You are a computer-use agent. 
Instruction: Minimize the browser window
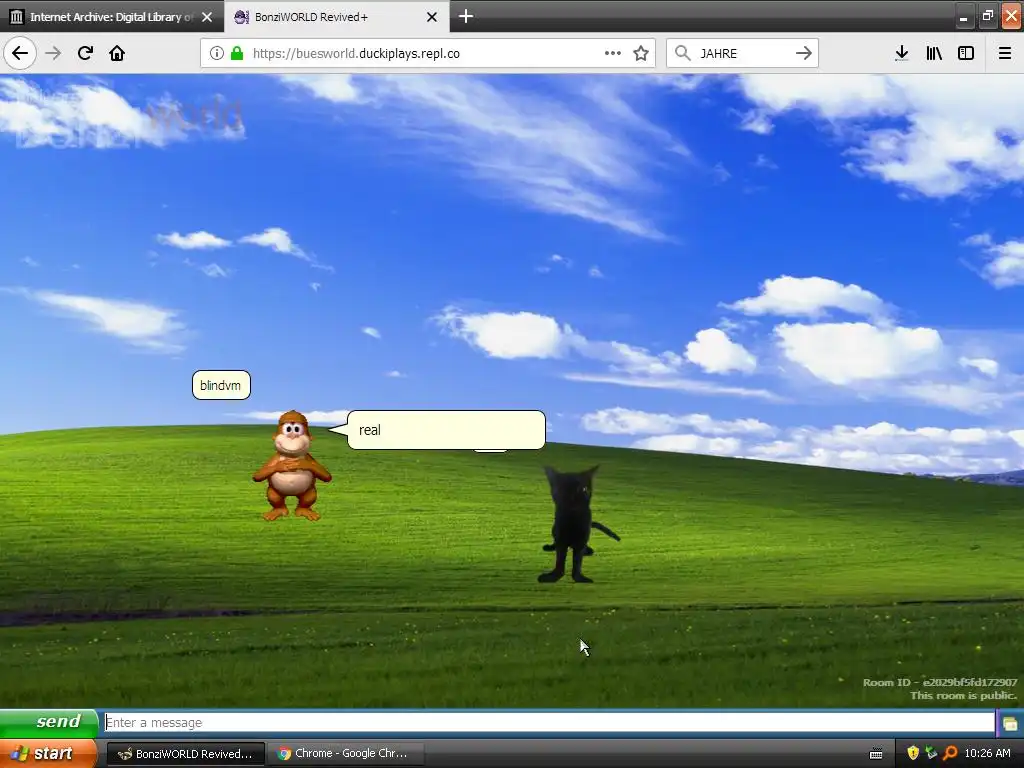pos(963,16)
